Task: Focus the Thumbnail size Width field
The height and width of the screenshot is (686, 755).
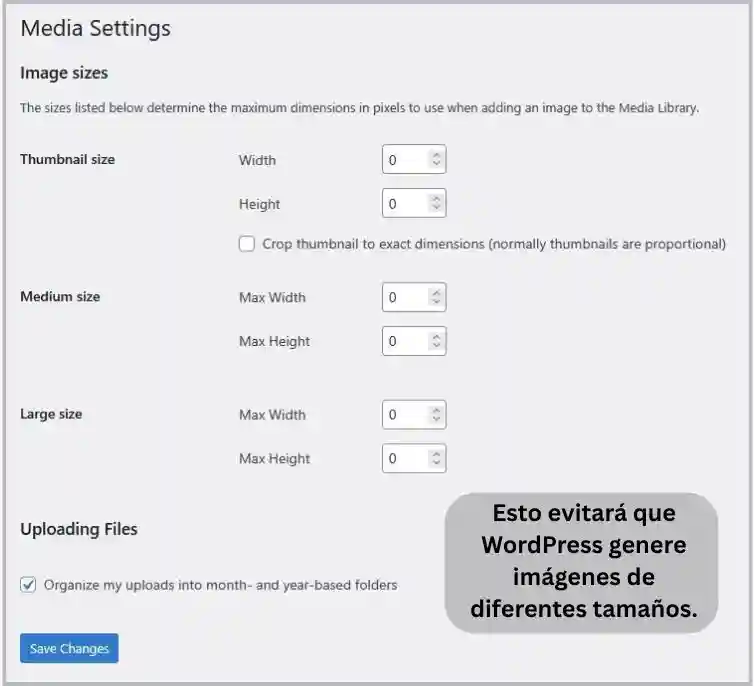Action: coord(414,159)
